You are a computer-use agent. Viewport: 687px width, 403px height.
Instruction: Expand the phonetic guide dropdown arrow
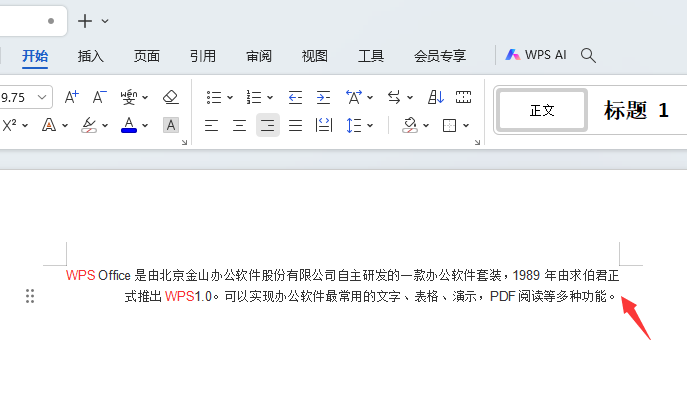(x=145, y=97)
